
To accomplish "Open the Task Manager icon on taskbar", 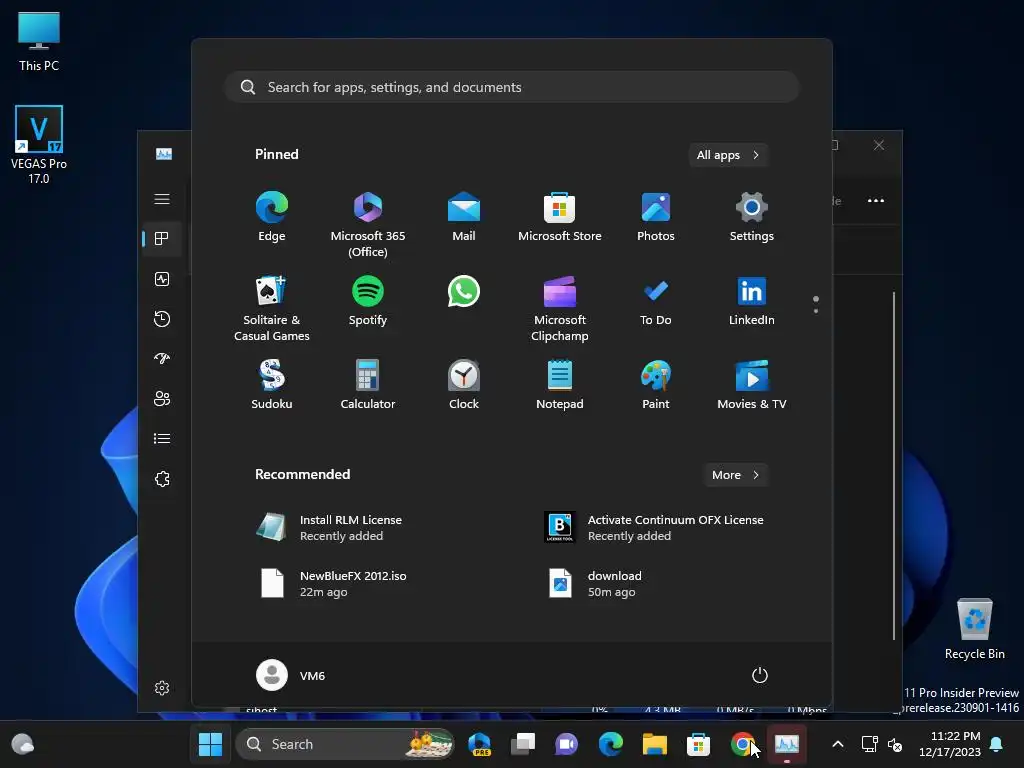I will [787, 744].
